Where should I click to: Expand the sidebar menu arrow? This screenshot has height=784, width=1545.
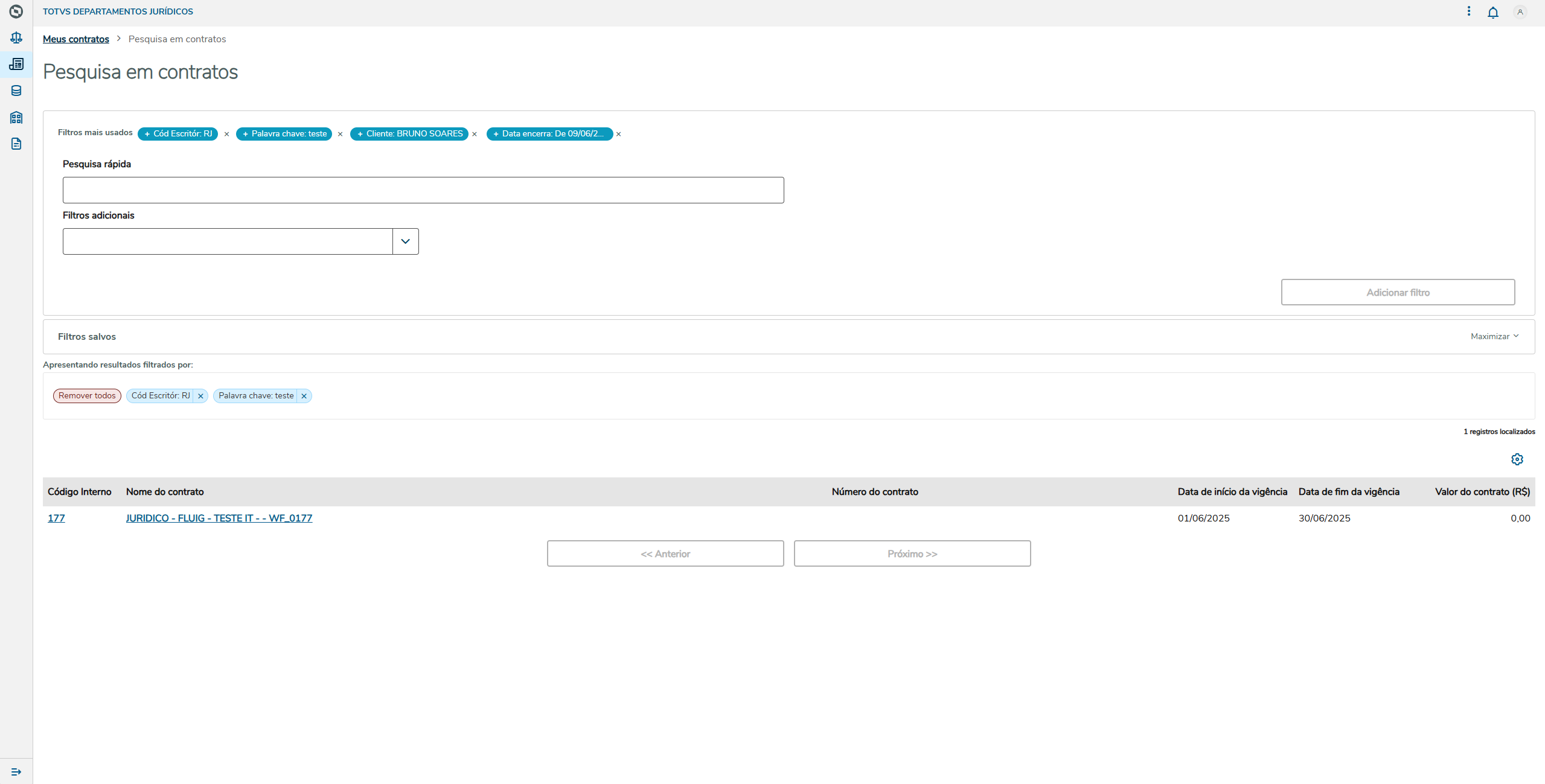pos(16,772)
